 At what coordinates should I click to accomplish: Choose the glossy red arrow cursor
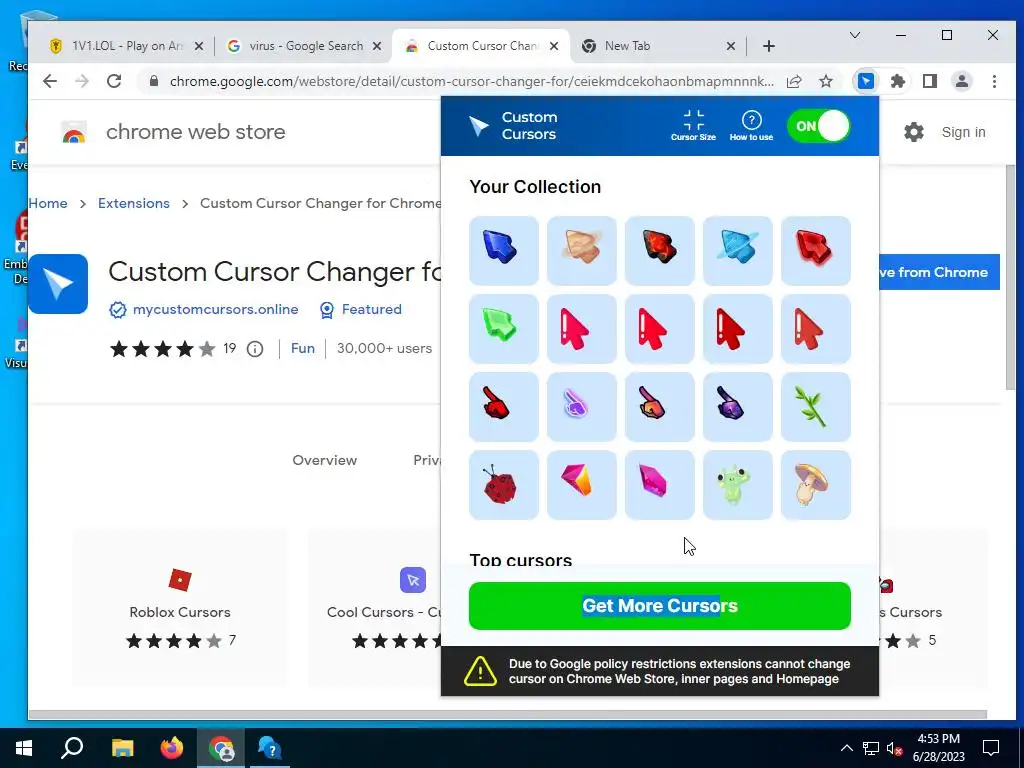coord(816,251)
